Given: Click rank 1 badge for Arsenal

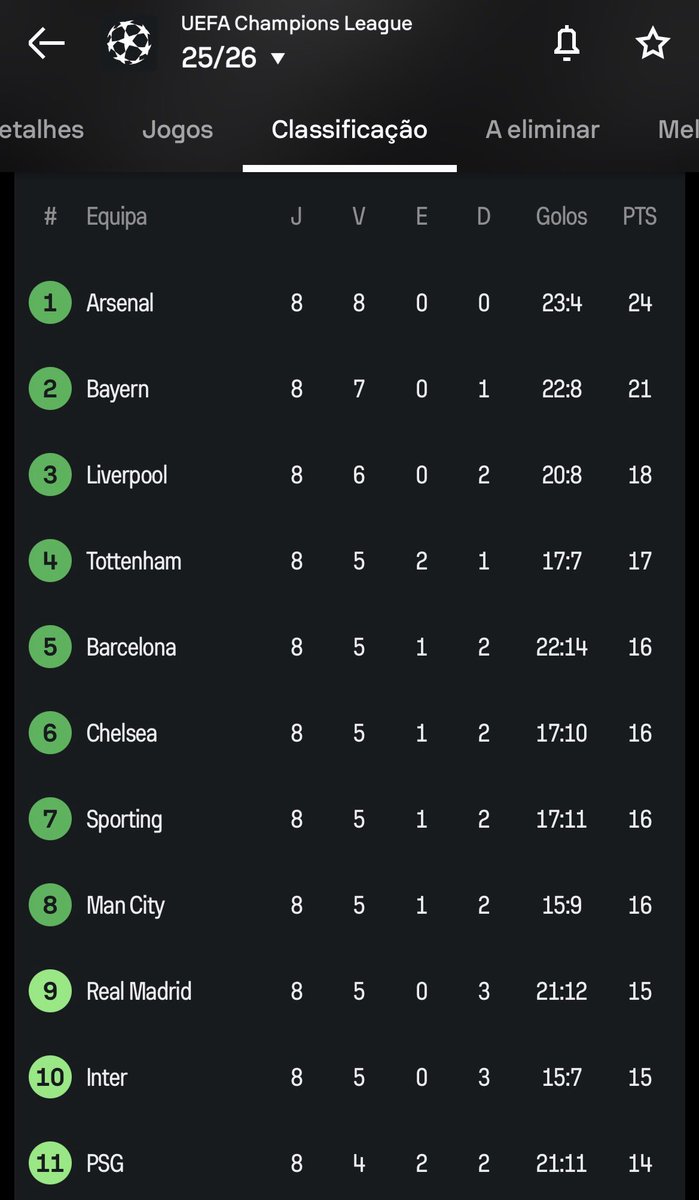Looking at the screenshot, I should (50, 303).
